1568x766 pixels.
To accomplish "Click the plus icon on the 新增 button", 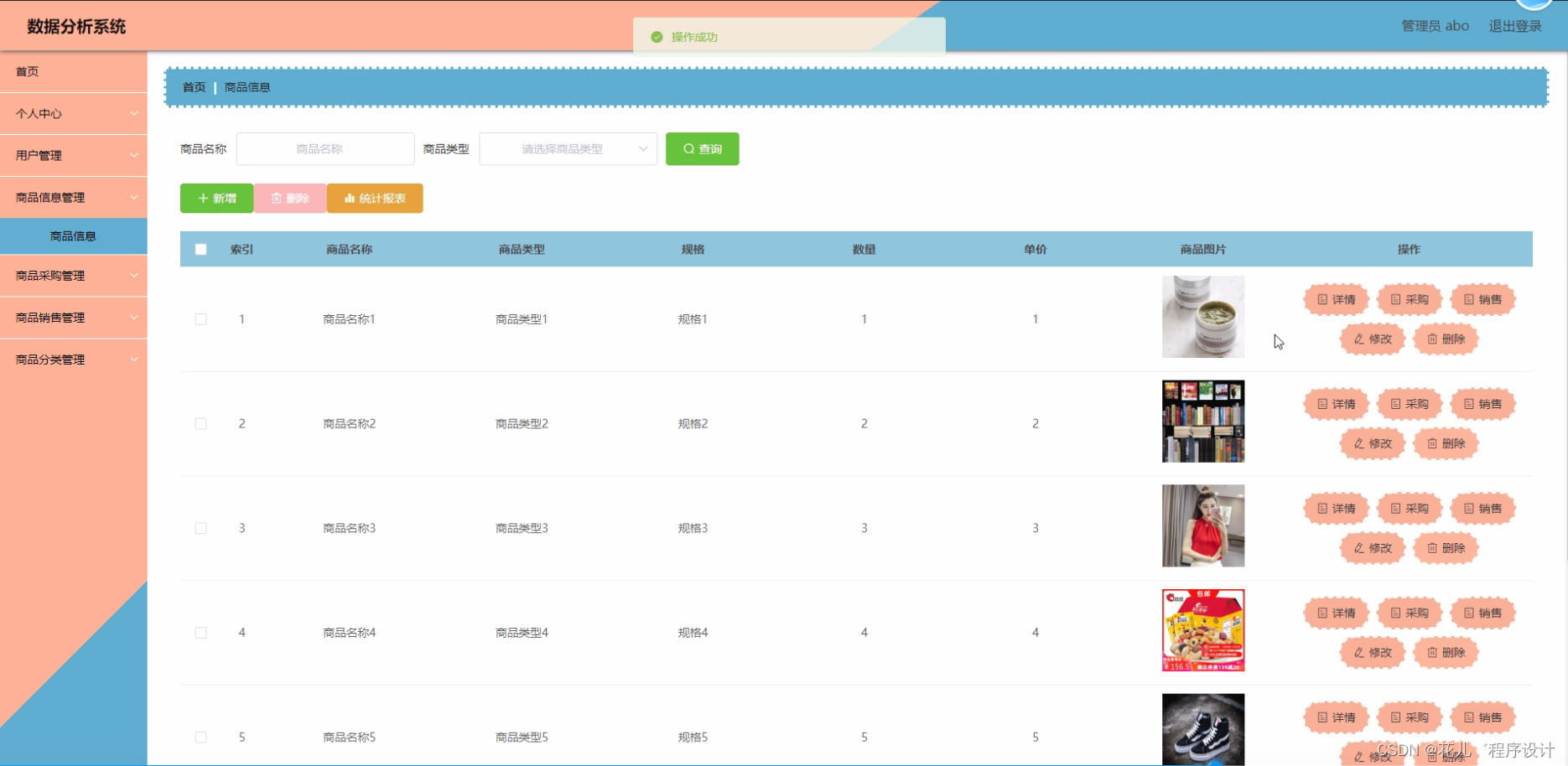I will (x=202, y=199).
